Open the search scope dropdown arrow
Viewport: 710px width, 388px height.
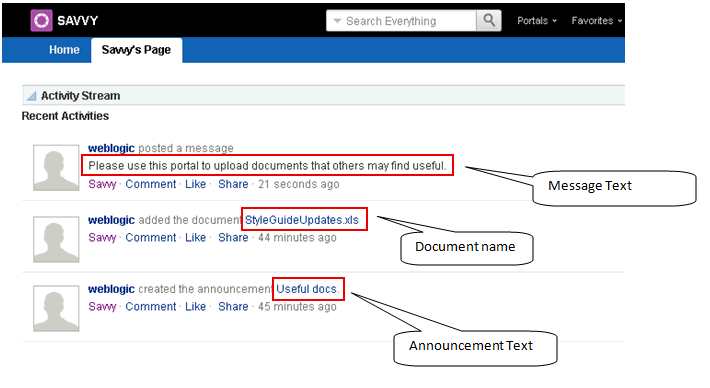click(x=337, y=21)
